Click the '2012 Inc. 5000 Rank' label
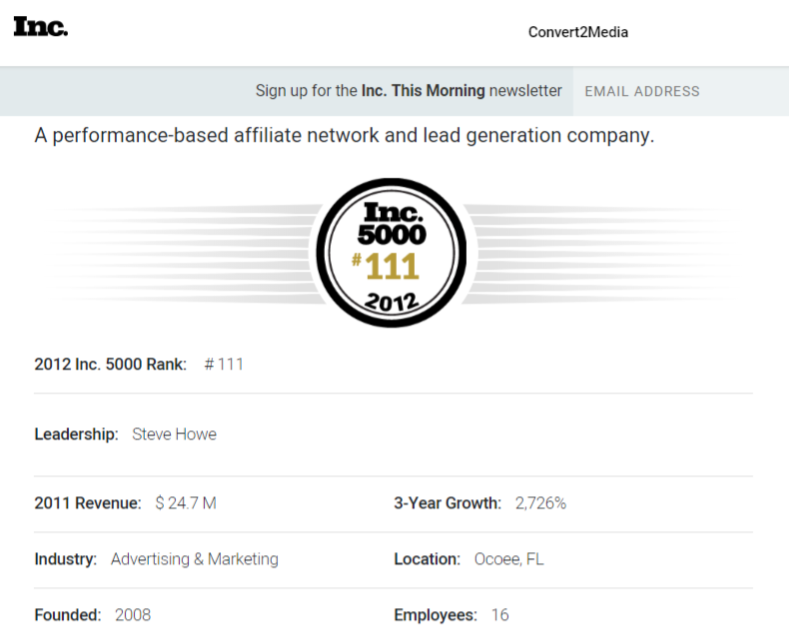 click(110, 364)
